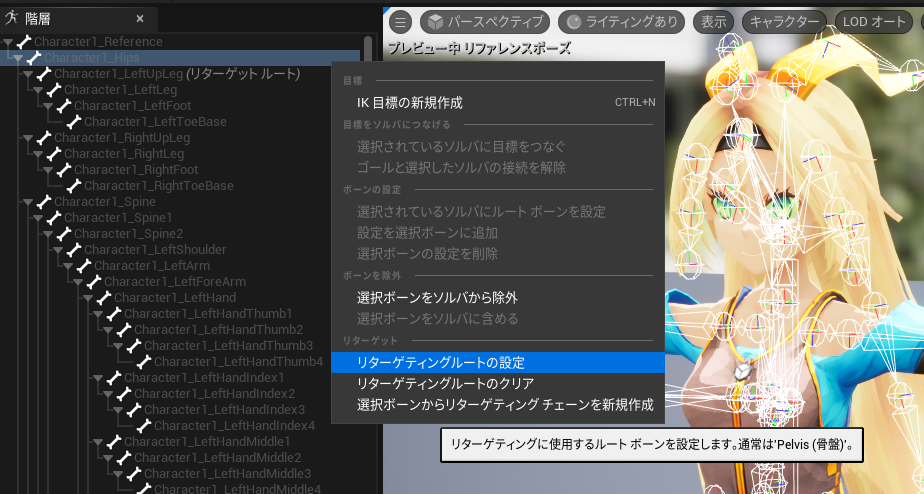Click bone icon of Character1_LeftFoot
Viewport: 924px width, 494px height.
tap(64, 106)
